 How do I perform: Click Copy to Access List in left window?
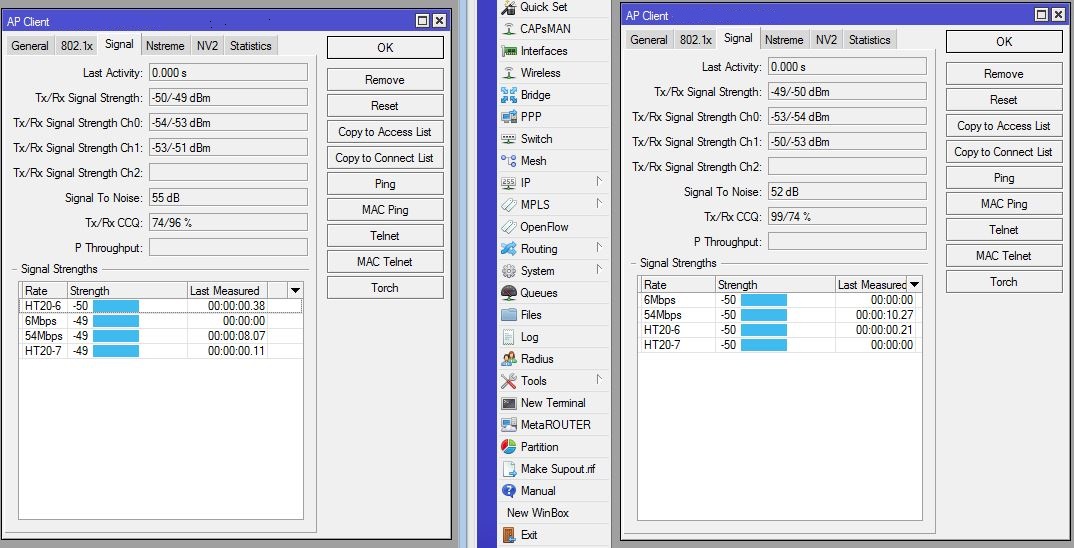coord(385,132)
